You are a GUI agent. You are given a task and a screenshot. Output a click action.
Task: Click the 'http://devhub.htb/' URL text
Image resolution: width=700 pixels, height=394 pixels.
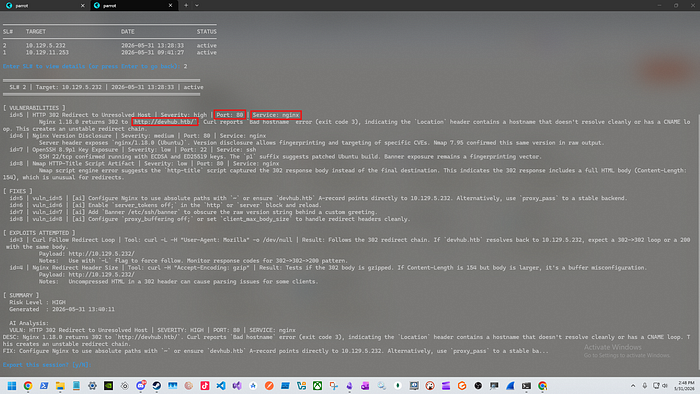point(165,122)
